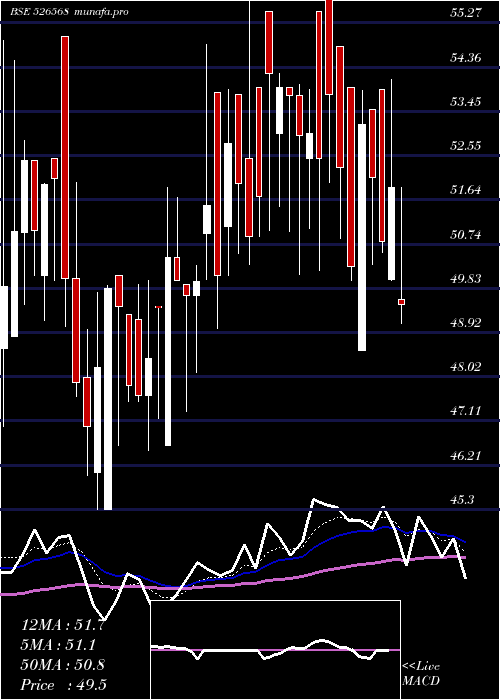Click the 48.92 price axis label
The width and height of the screenshot is (500, 700).
click(466, 322)
